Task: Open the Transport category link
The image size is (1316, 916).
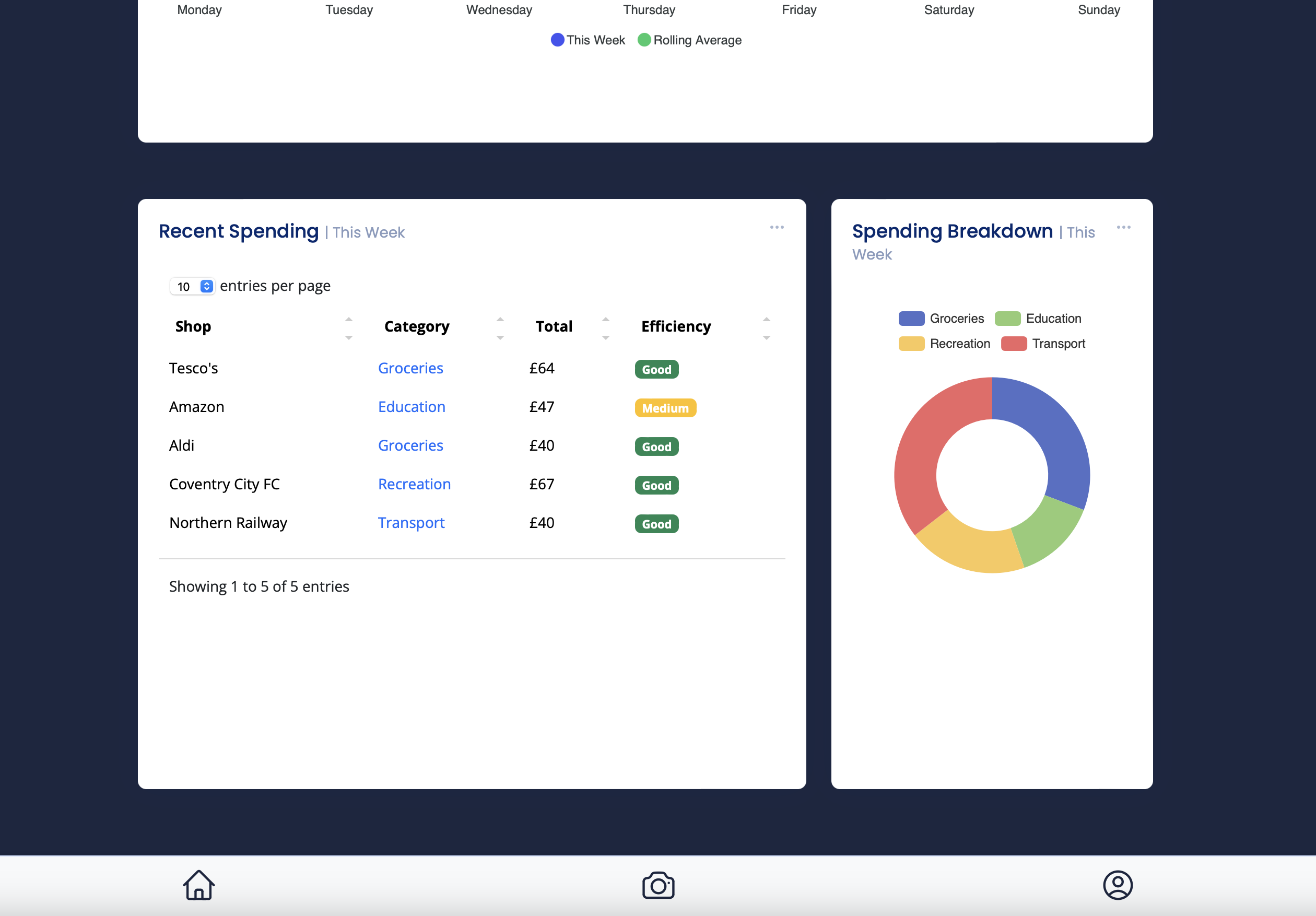Action: tap(410, 522)
